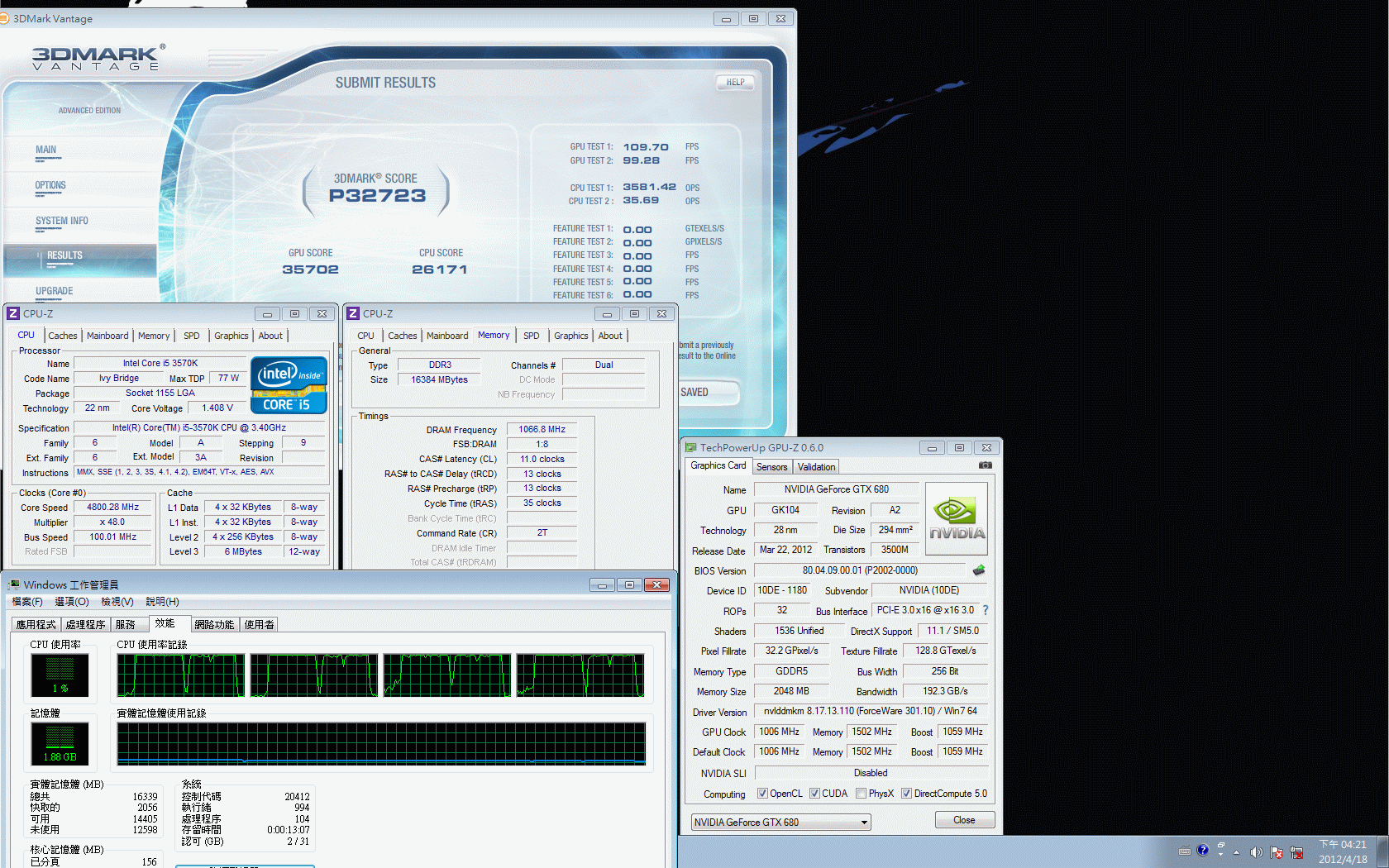Open the Memory tab in left CPU-Z

tap(154, 336)
